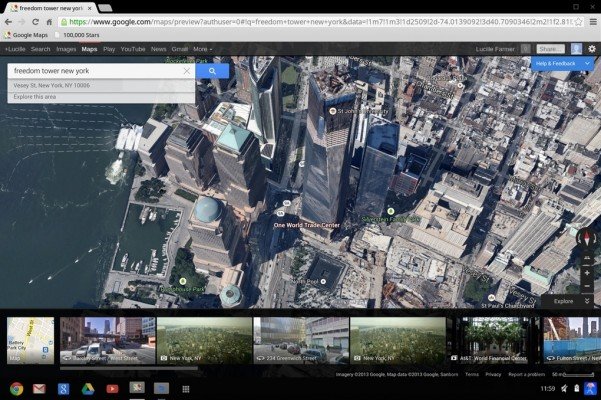601x400 pixels.
Task: Expand the More dropdown in Google bar
Action: tap(202, 49)
